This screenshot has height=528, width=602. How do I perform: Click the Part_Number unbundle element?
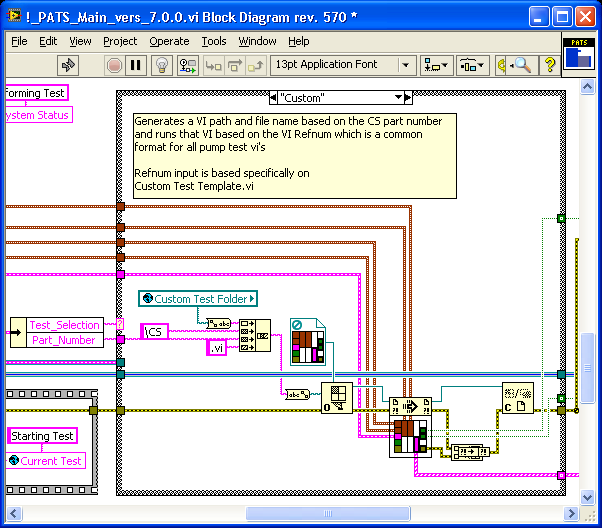coord(64,340)
